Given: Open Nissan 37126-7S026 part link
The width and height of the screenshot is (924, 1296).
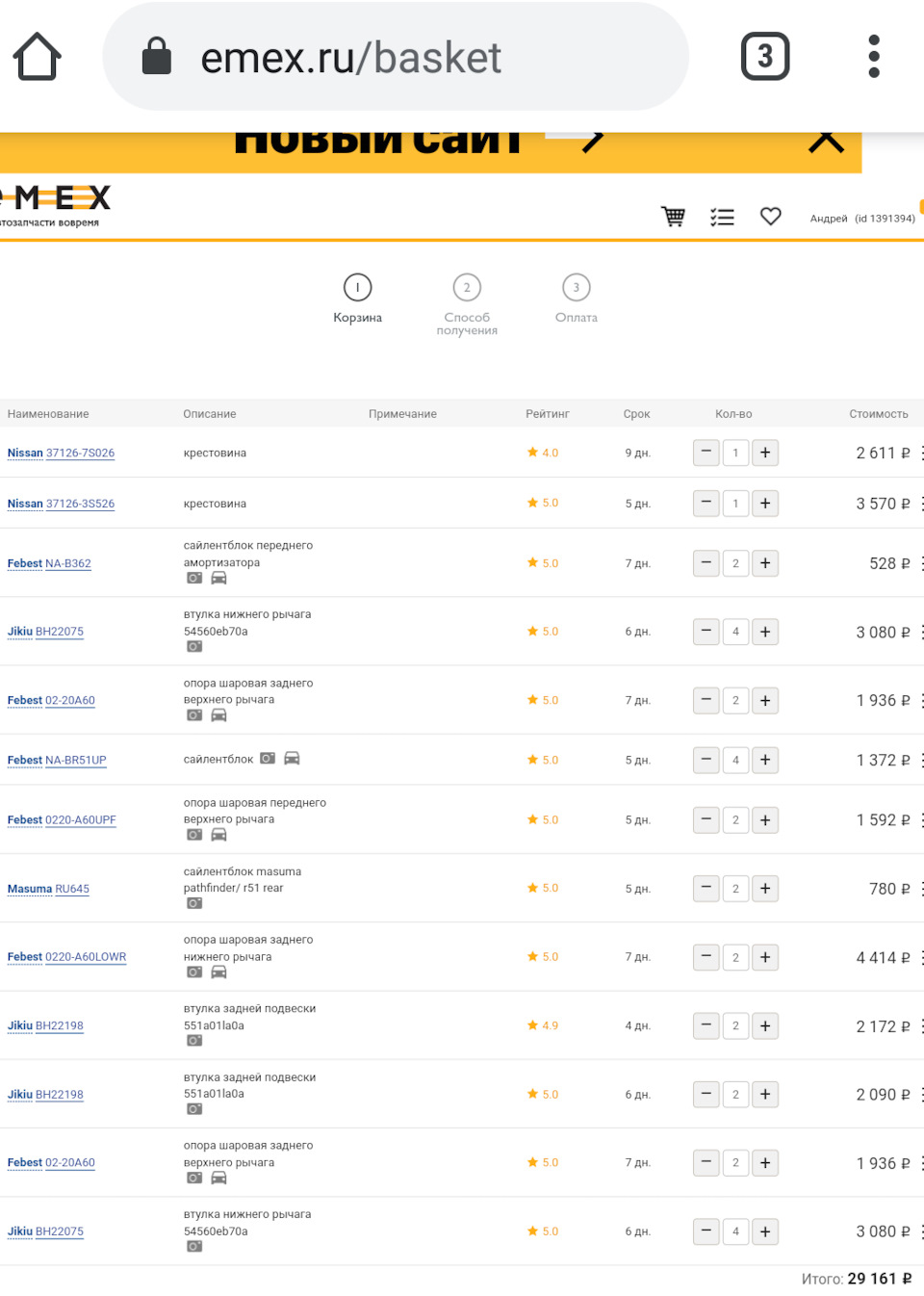Looking at the screenshot, I should click(x=61, y=453).
